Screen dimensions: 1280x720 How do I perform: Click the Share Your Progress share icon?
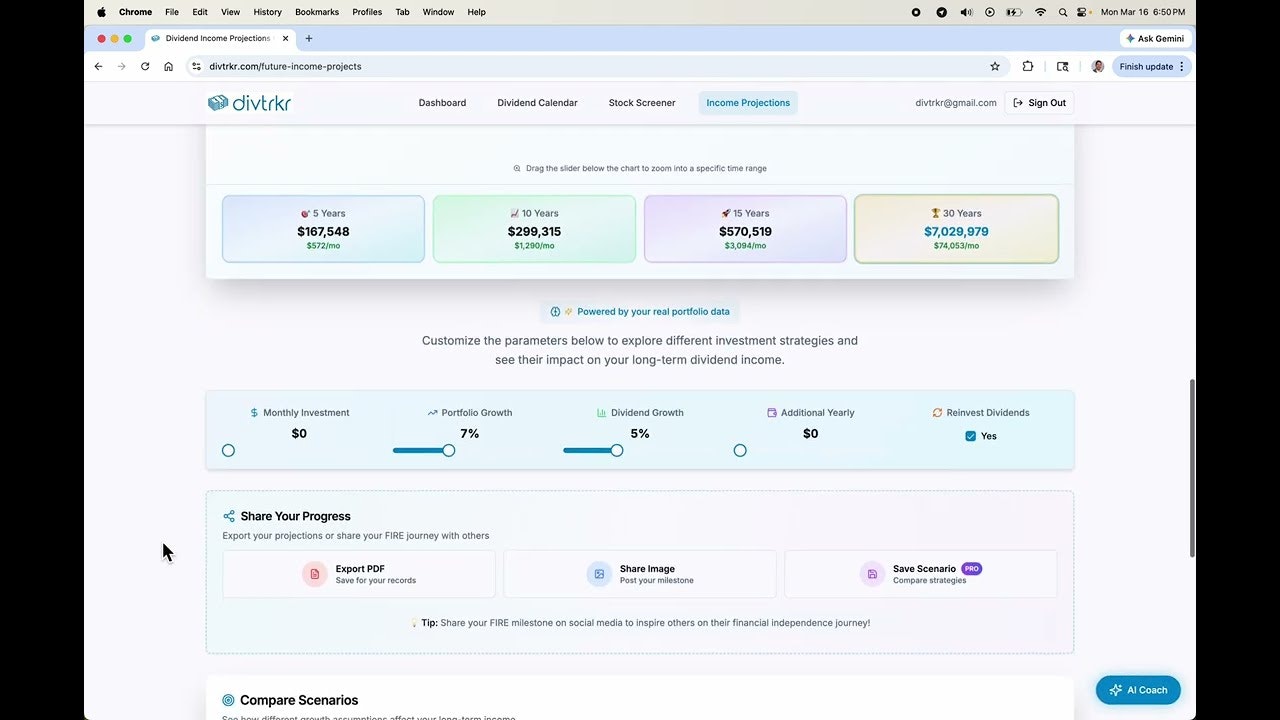pyautogui.click(x=229, y=516)
